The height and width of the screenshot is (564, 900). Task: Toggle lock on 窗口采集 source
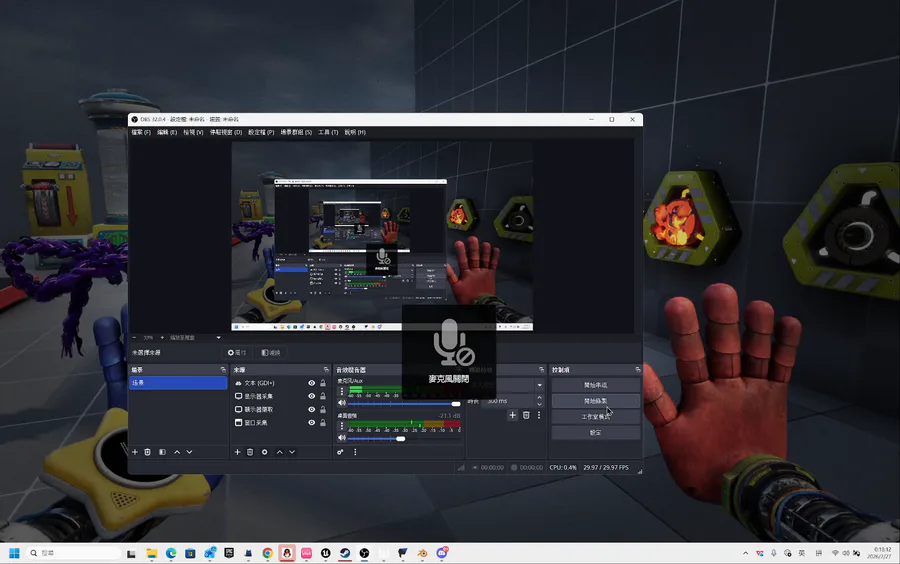(323, 423)
